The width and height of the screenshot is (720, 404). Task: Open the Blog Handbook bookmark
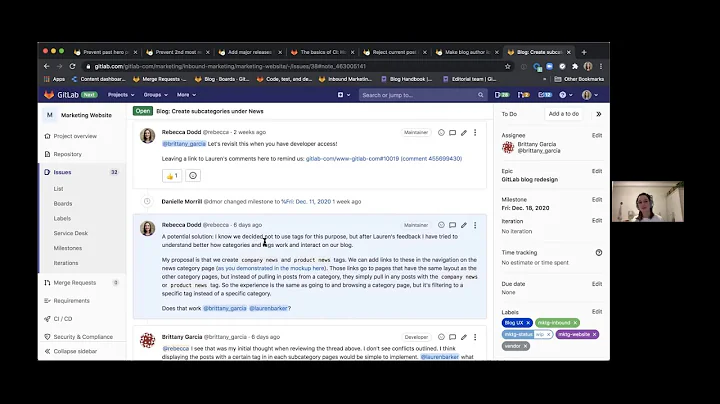pyautogui.click(x=406, y=79)
